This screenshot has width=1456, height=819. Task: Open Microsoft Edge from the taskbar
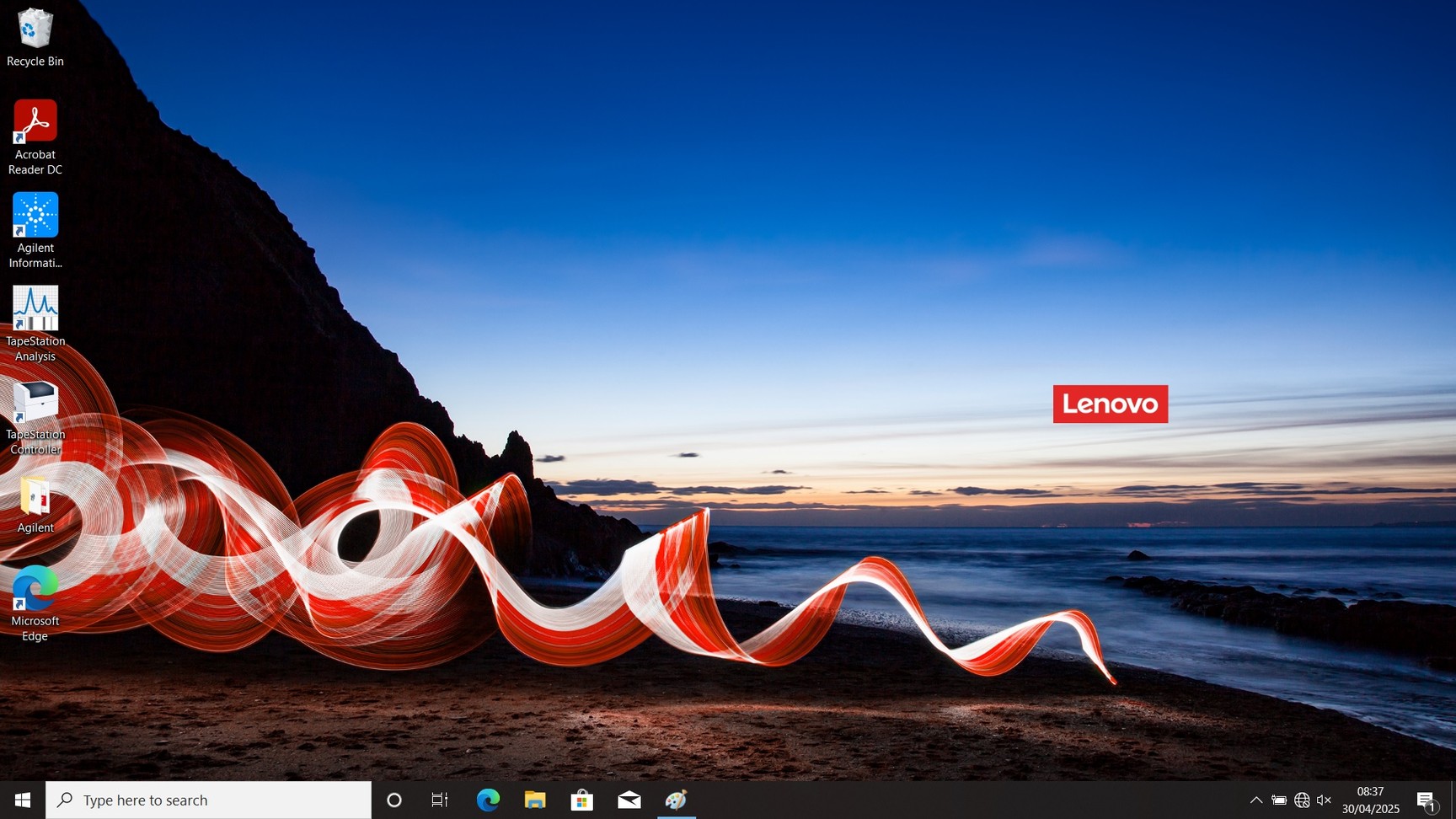488,800
